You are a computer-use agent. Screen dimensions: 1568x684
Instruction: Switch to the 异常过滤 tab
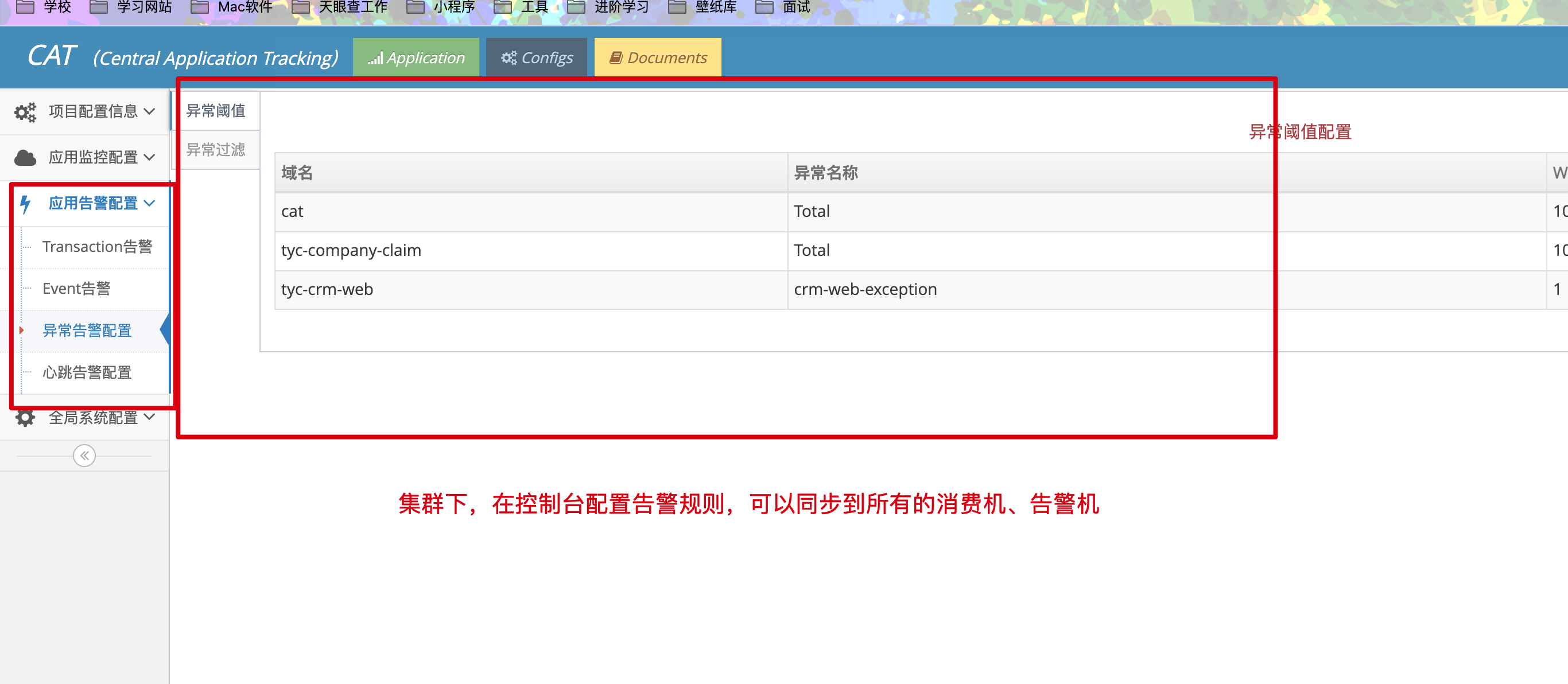215,150
